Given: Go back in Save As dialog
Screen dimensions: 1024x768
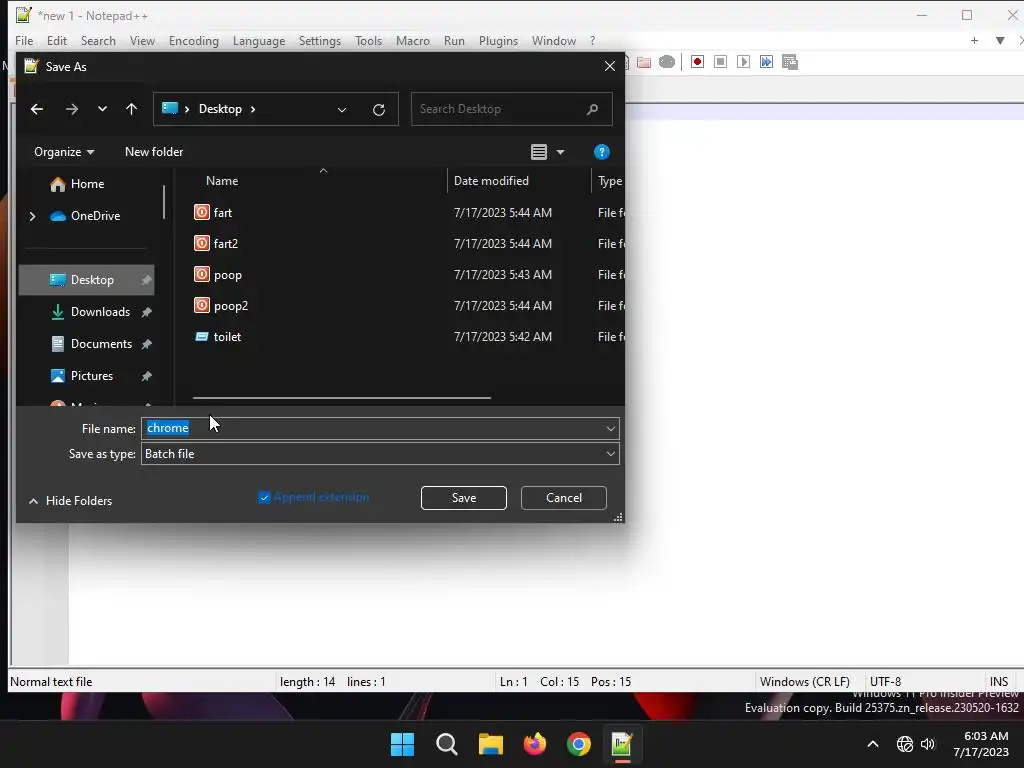Looking at the screenshot, I should click(x=37, y=109).
